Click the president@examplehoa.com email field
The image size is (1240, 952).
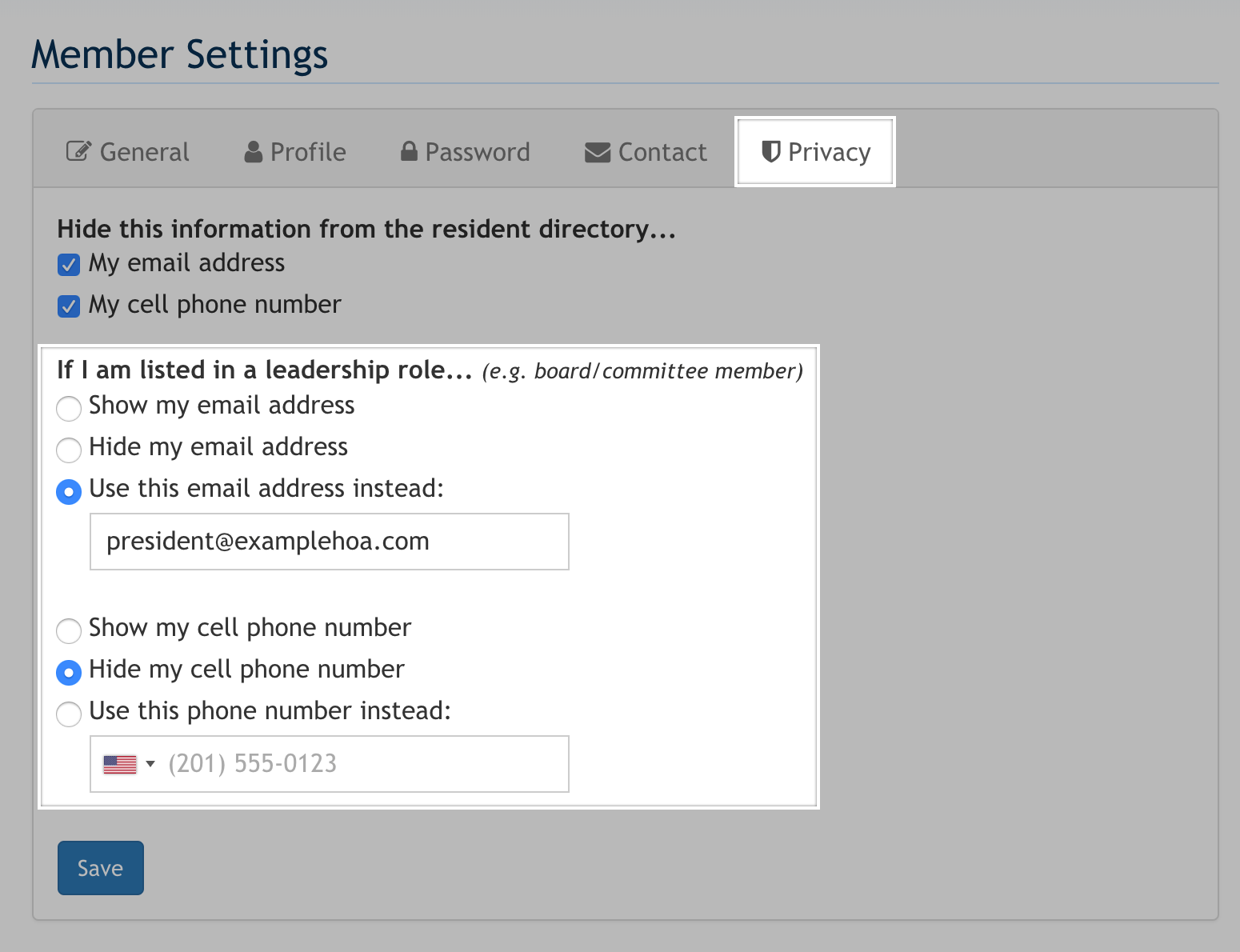[330, 542]
